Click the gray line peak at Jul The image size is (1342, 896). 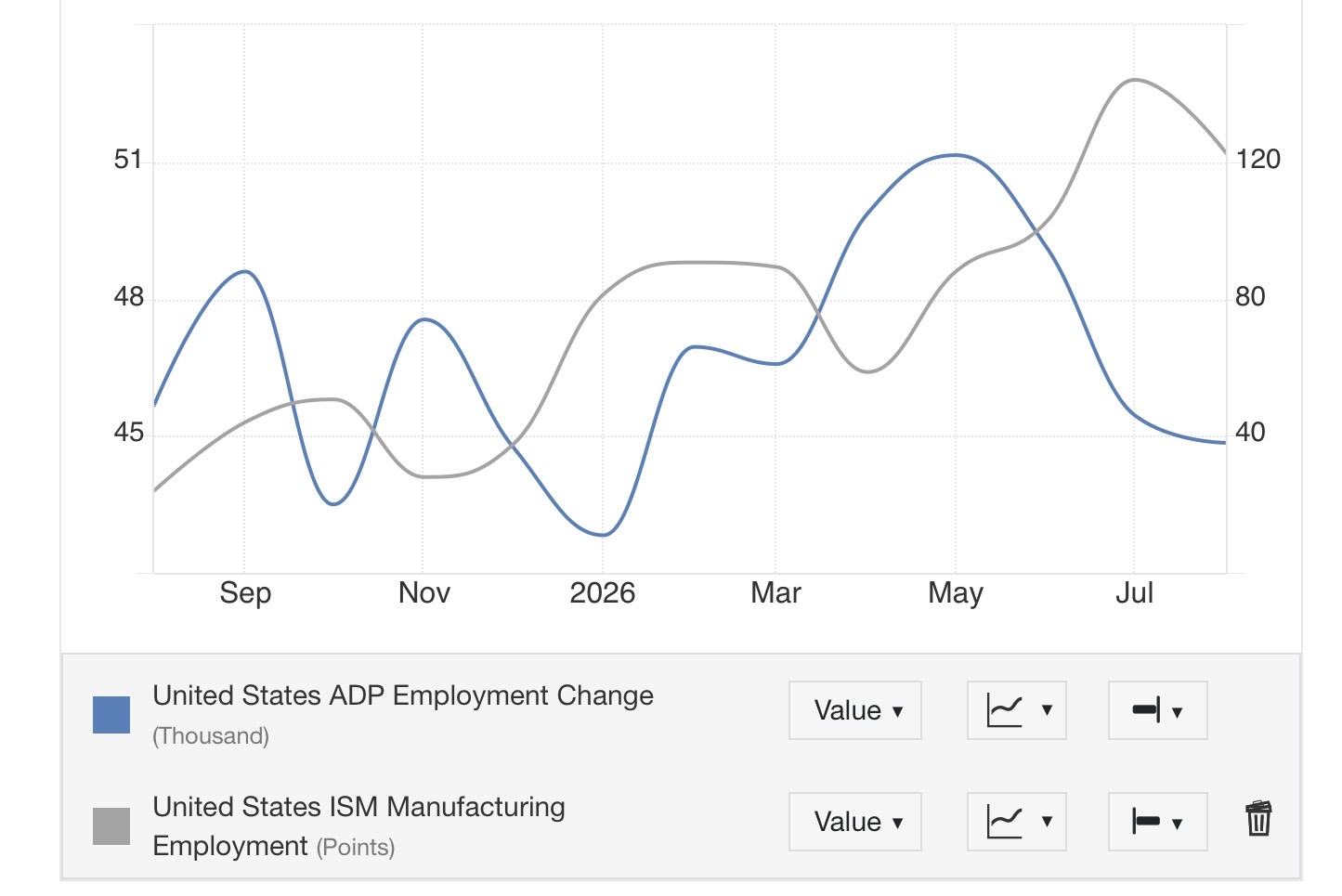pos(1134,81)
